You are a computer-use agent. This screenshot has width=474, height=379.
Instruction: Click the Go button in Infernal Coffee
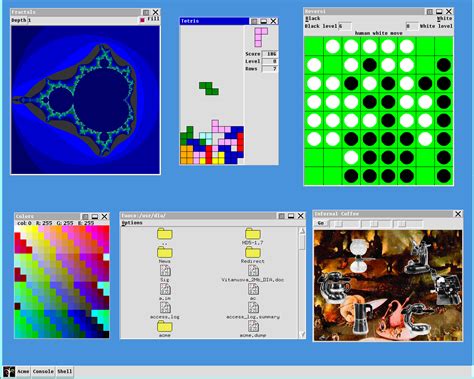click(x=320, y=223)
